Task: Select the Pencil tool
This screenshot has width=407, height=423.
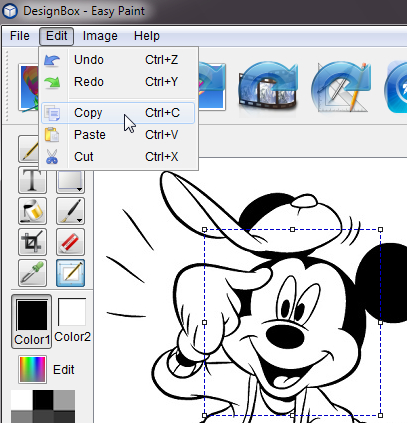Action: [29, 149]
